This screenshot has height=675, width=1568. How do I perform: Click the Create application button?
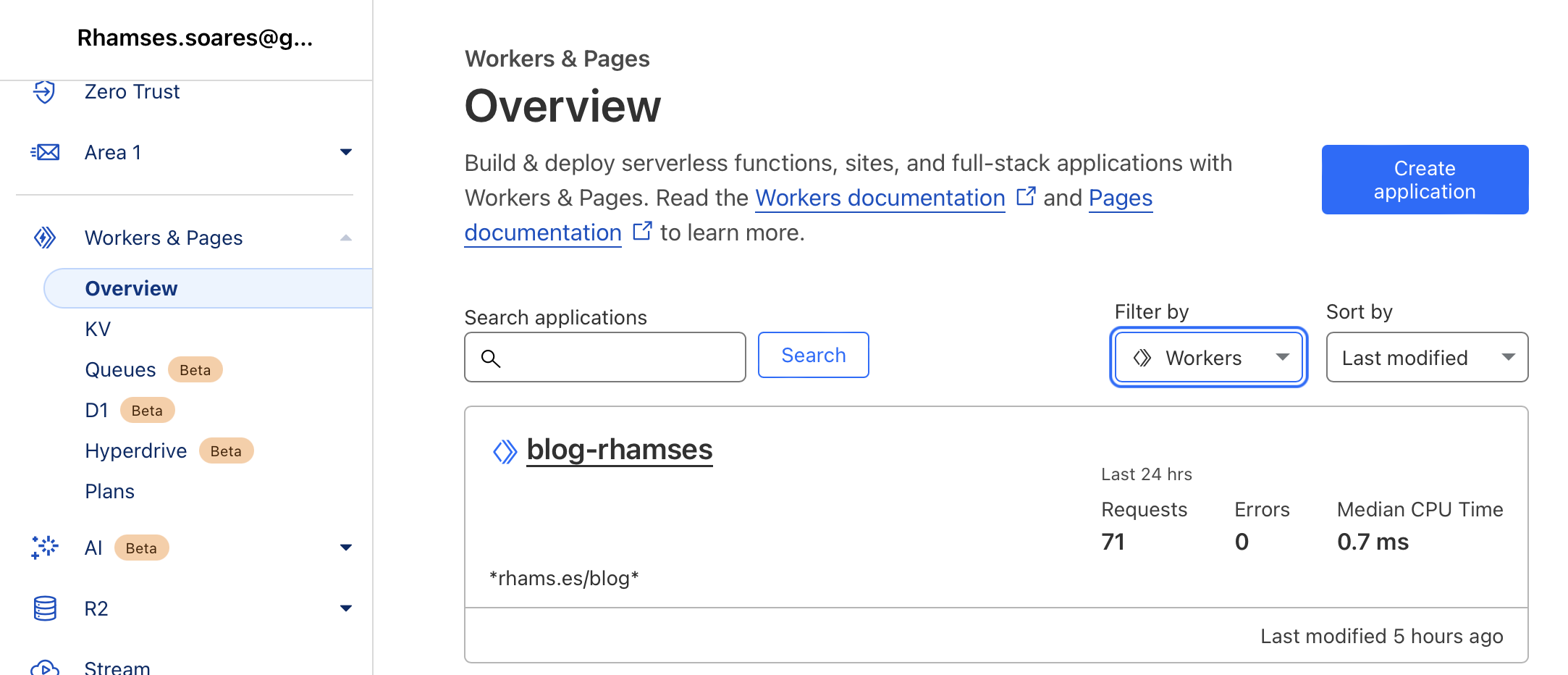pos(1424,180)
